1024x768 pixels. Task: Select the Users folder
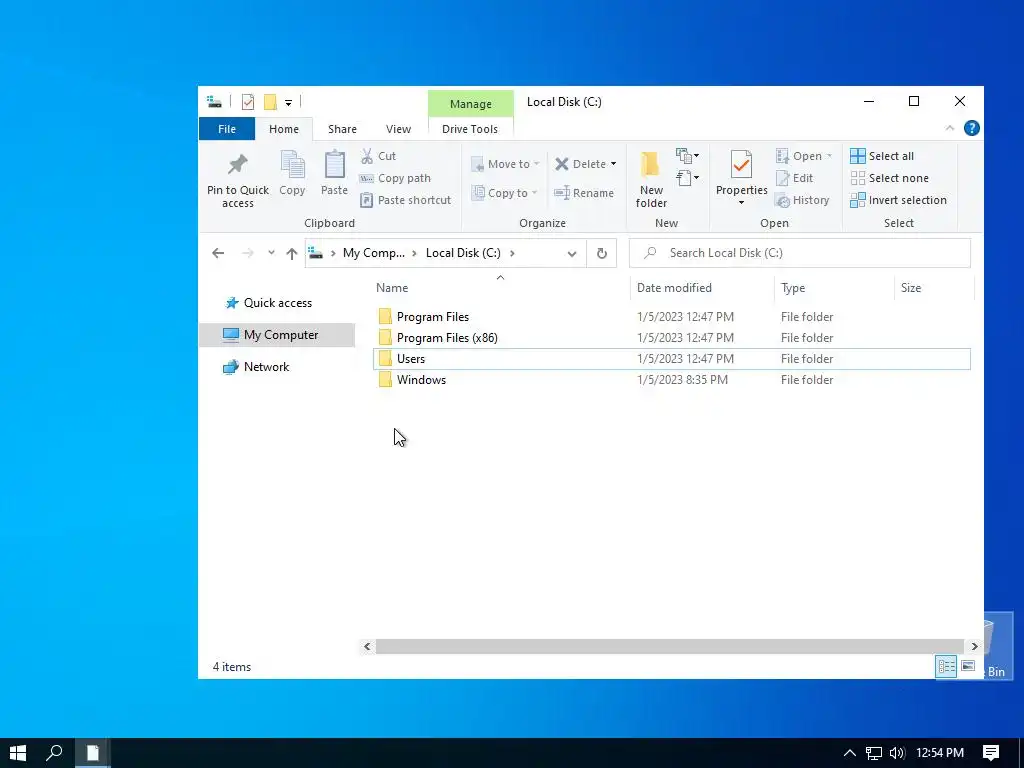(x=671, y=359)
